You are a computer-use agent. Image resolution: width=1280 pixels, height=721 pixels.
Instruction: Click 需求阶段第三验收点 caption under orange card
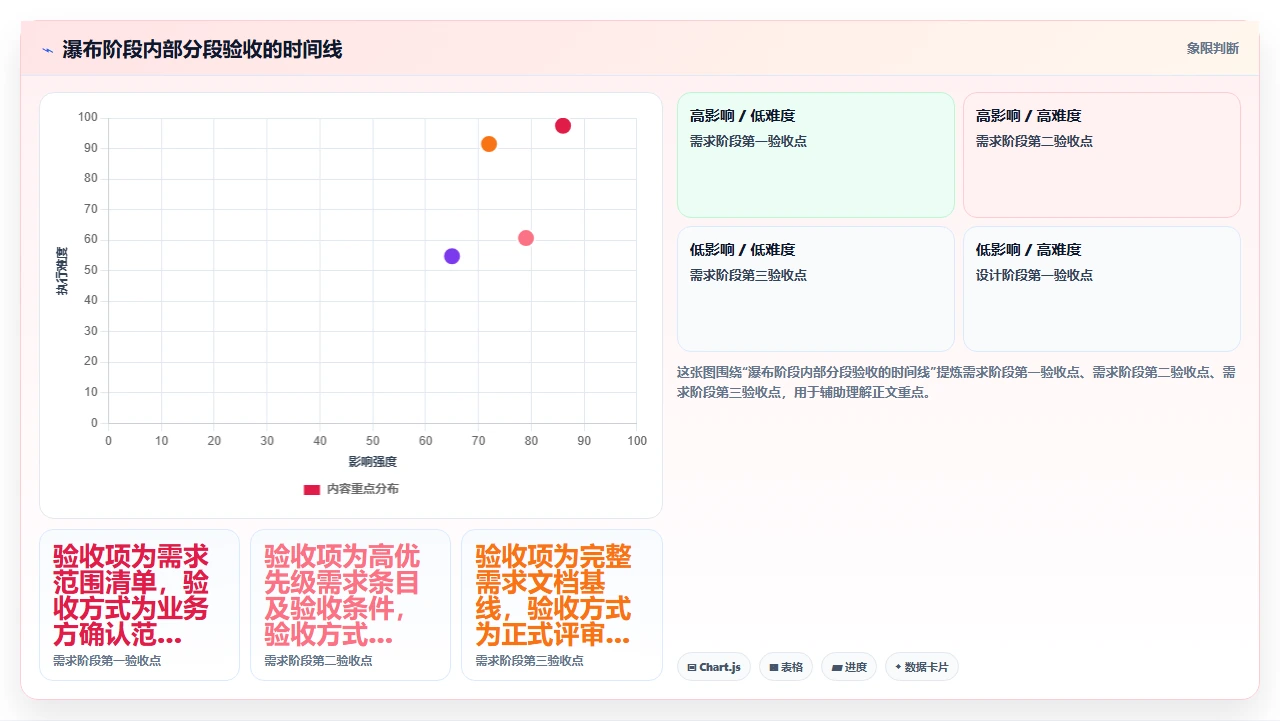529,661
